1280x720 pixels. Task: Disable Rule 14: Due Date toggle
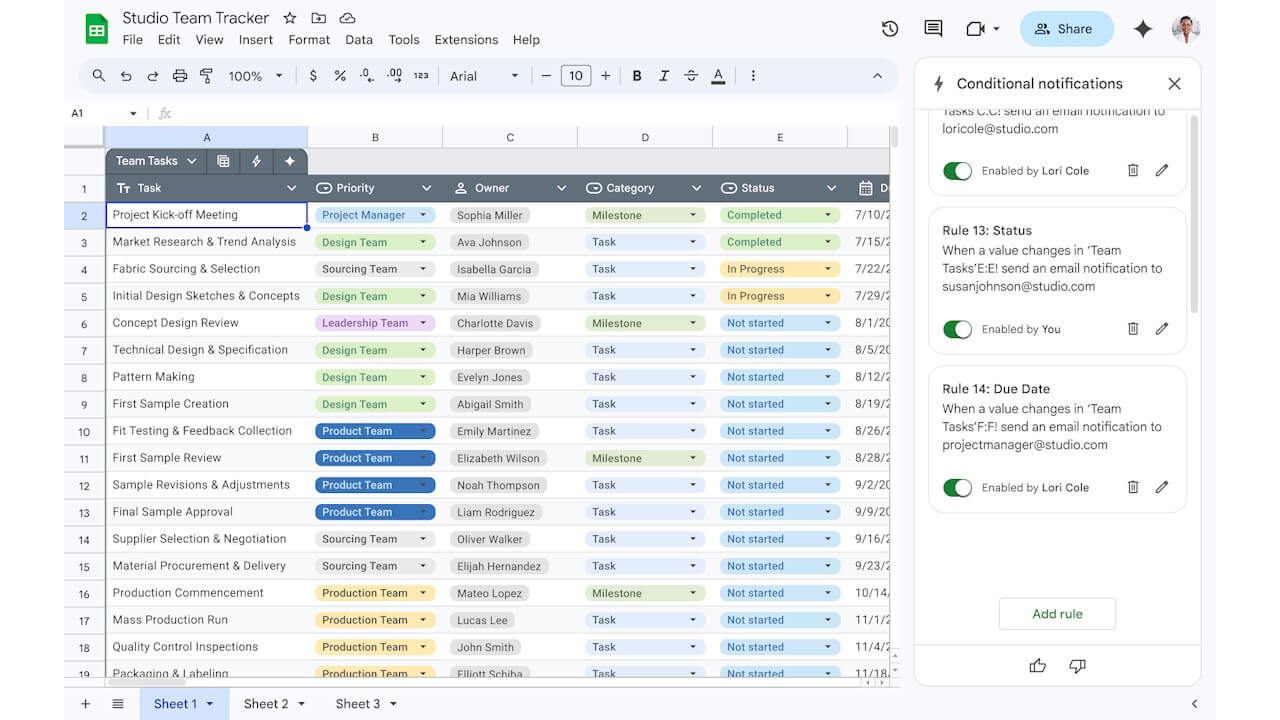957,488
